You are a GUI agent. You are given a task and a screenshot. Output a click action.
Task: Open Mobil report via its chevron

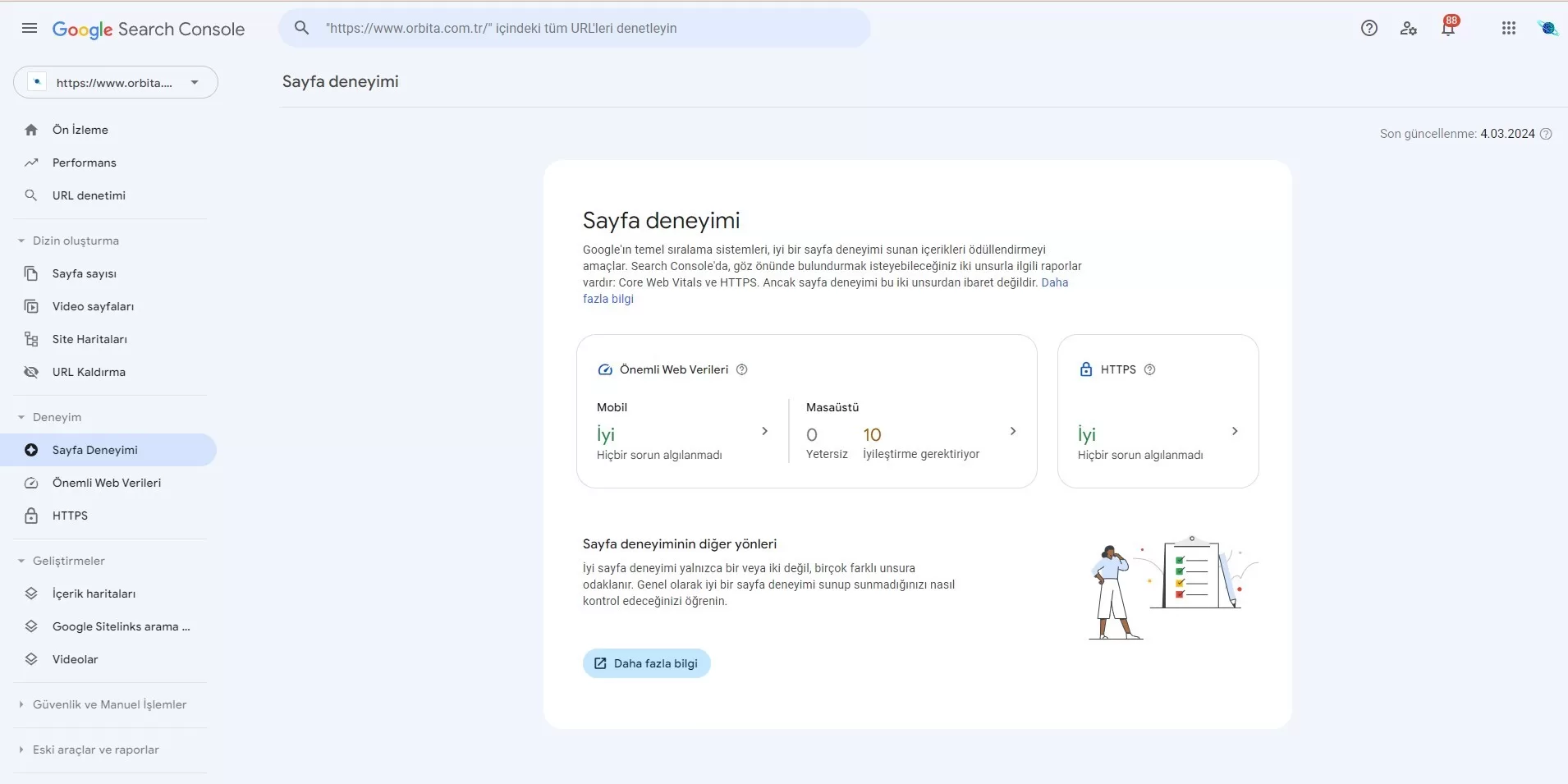click(x=764, y=431)
